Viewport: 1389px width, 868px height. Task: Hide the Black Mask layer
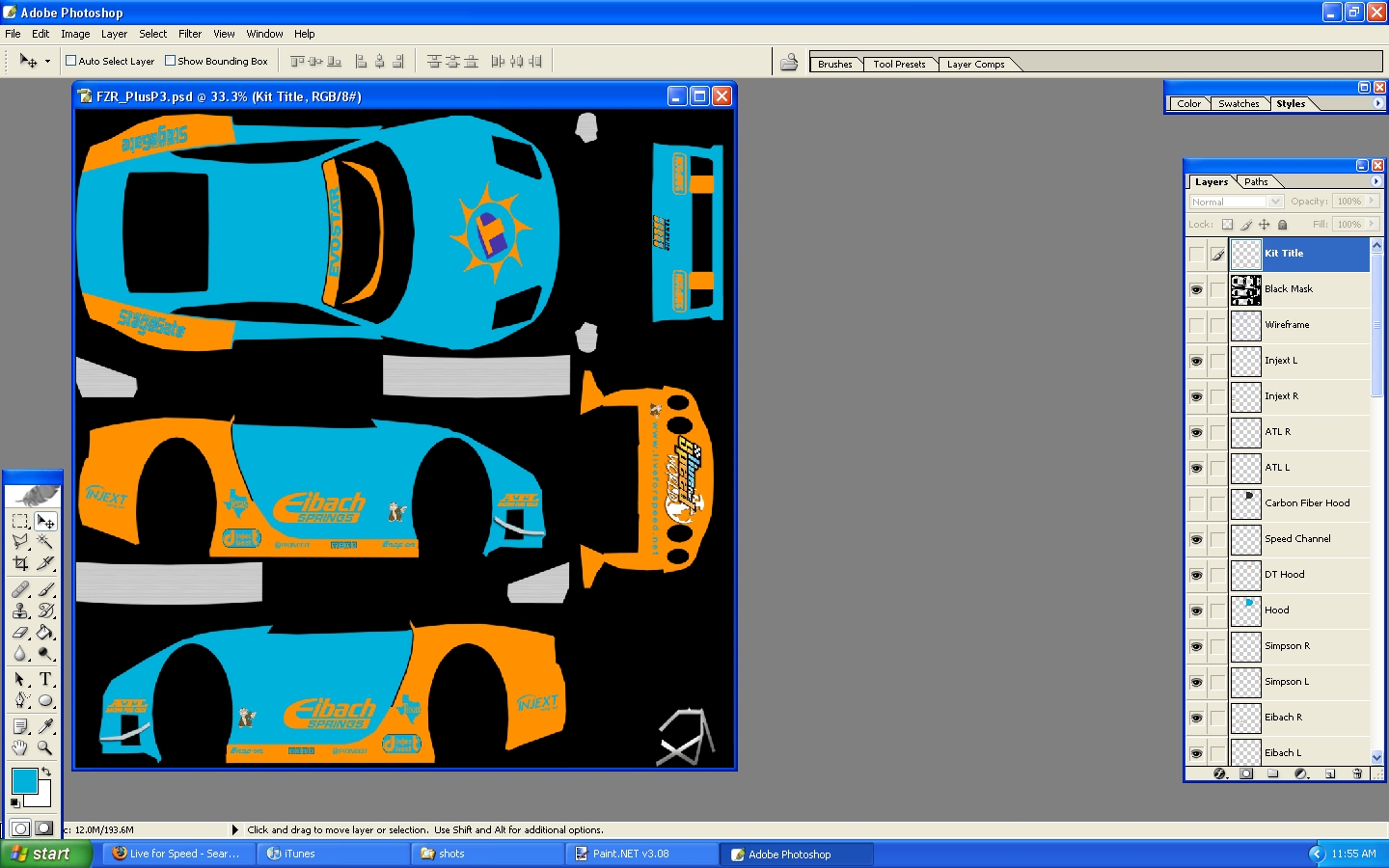point(1196,289)
